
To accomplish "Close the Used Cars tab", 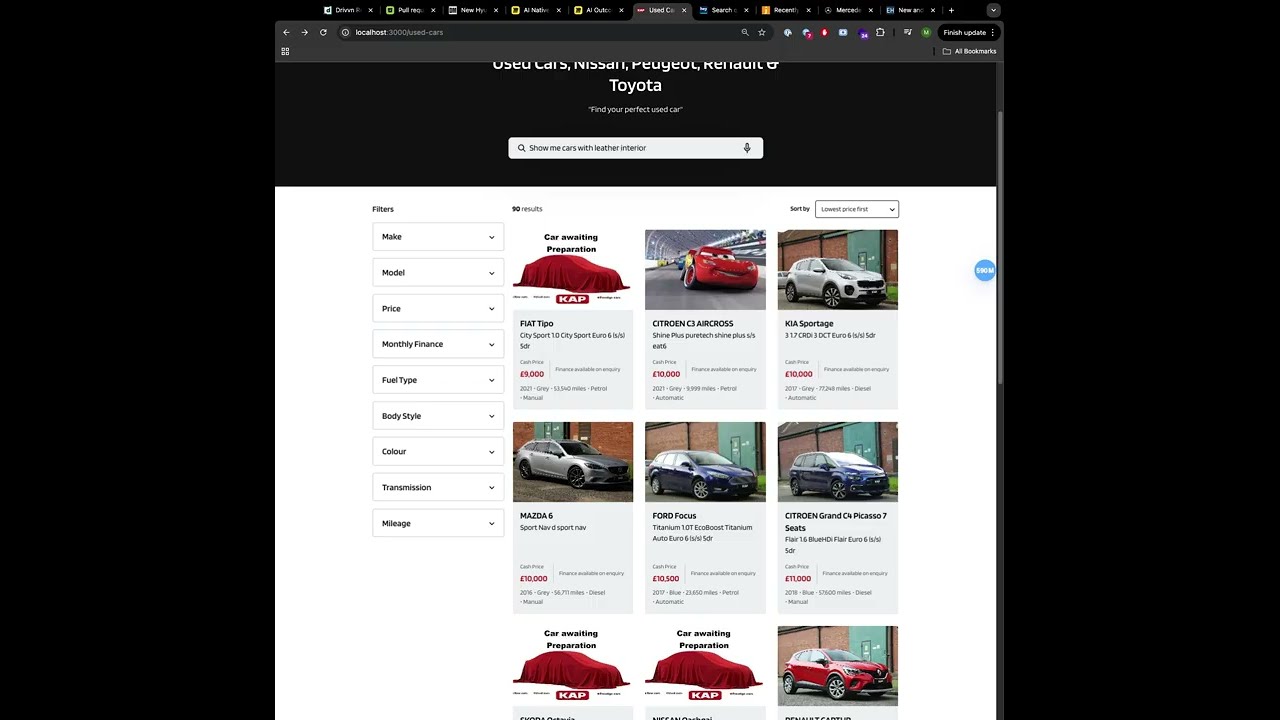I will point(684,10).
